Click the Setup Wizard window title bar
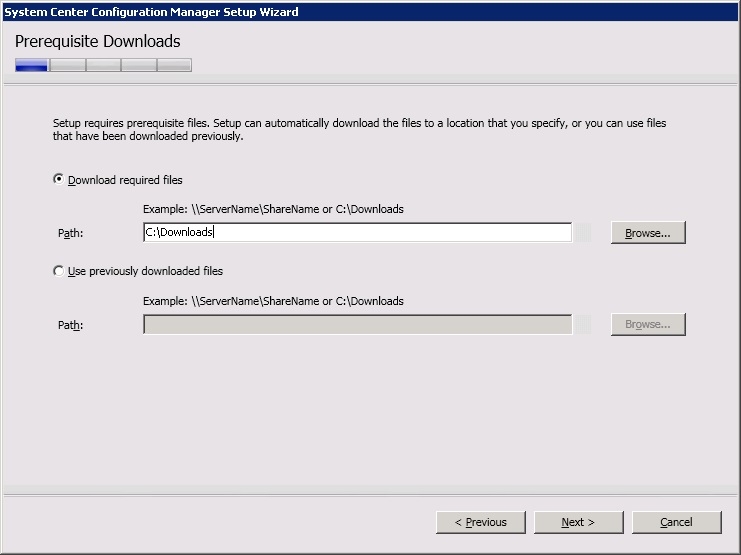The height and width of the screenshot is (555, 741). (x=370, y=11)
